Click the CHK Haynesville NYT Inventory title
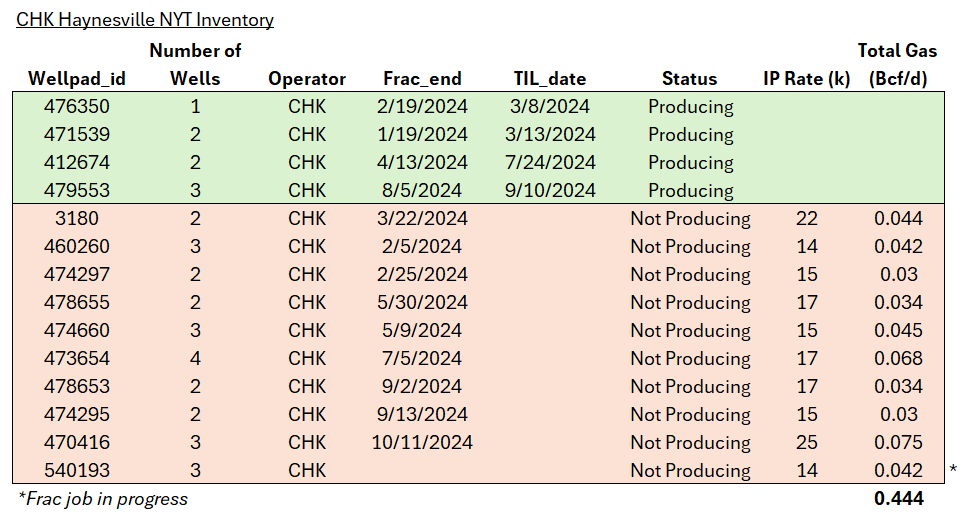This screenshot has width=965, height=517. click(x=145, y=20)
